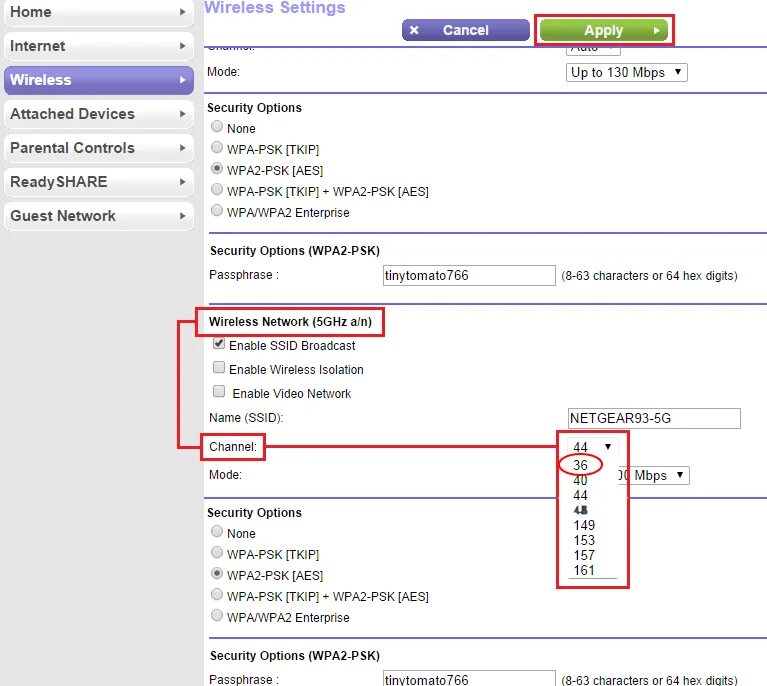The height and width of the screenshot is (686, 767).
Task: Select None in the first Security Options group
Action: point(217,127)
